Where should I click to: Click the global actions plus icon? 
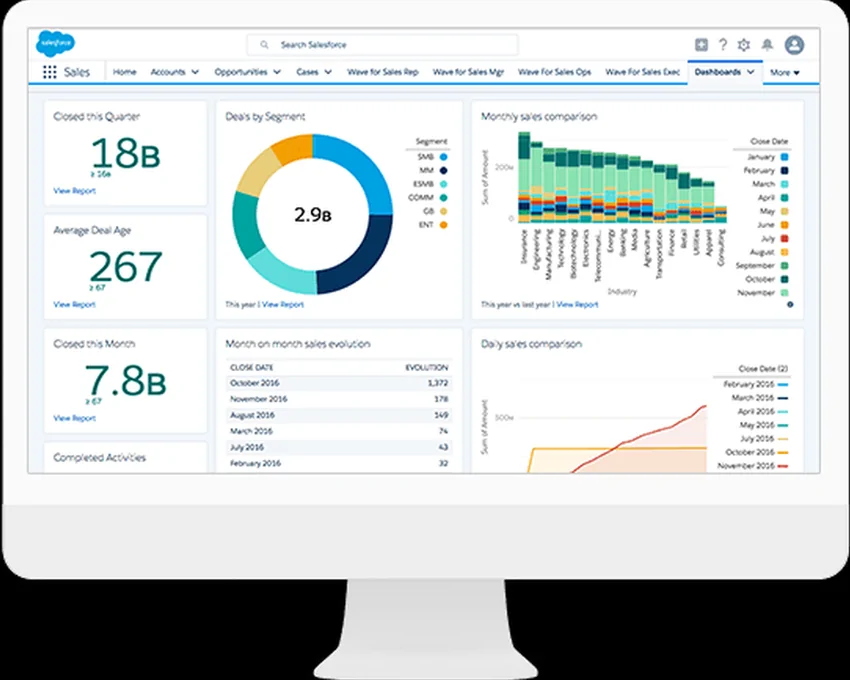point(701,45)
